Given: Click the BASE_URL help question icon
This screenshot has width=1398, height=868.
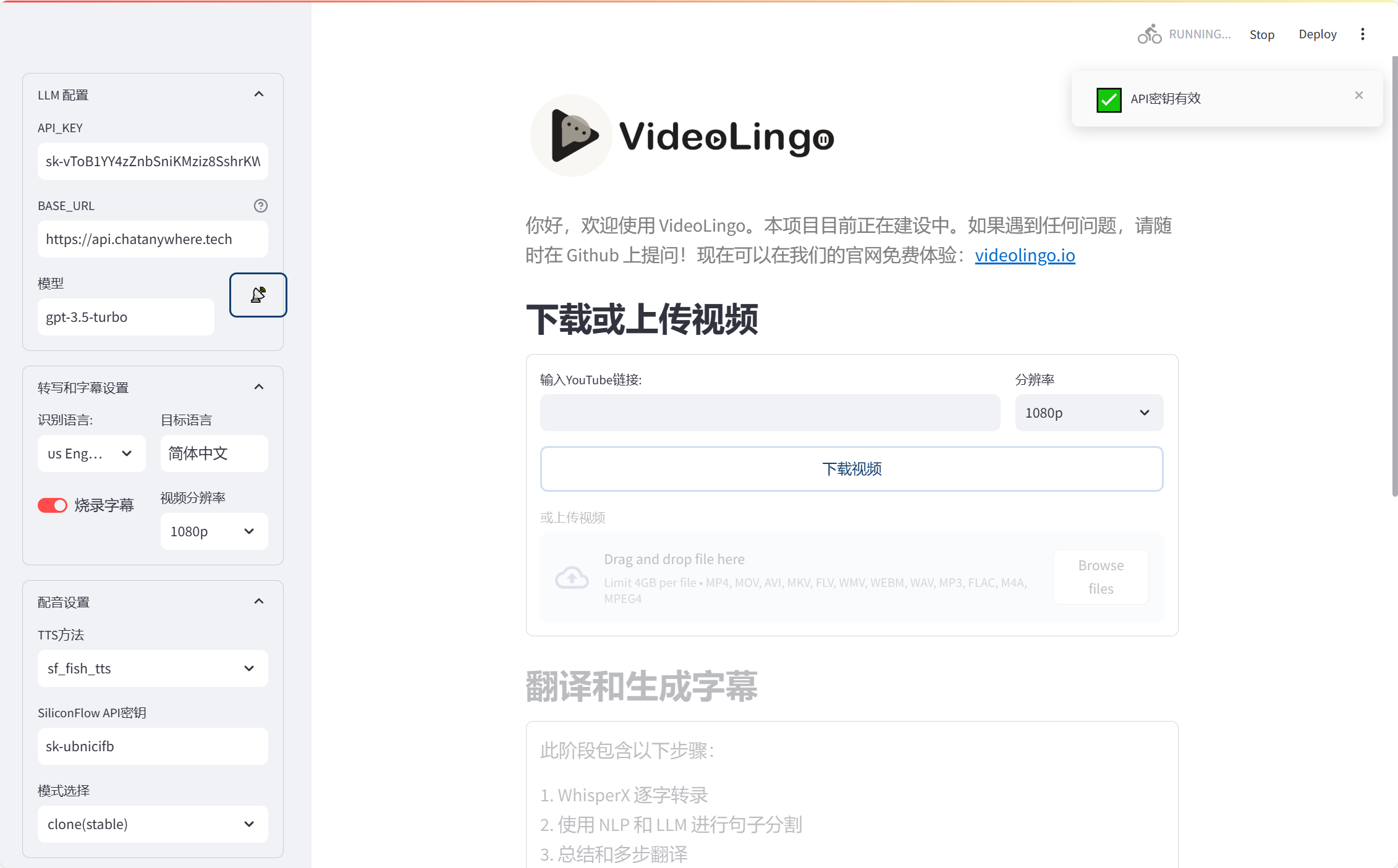Looking at the screenshot, I should click(260, 206).
